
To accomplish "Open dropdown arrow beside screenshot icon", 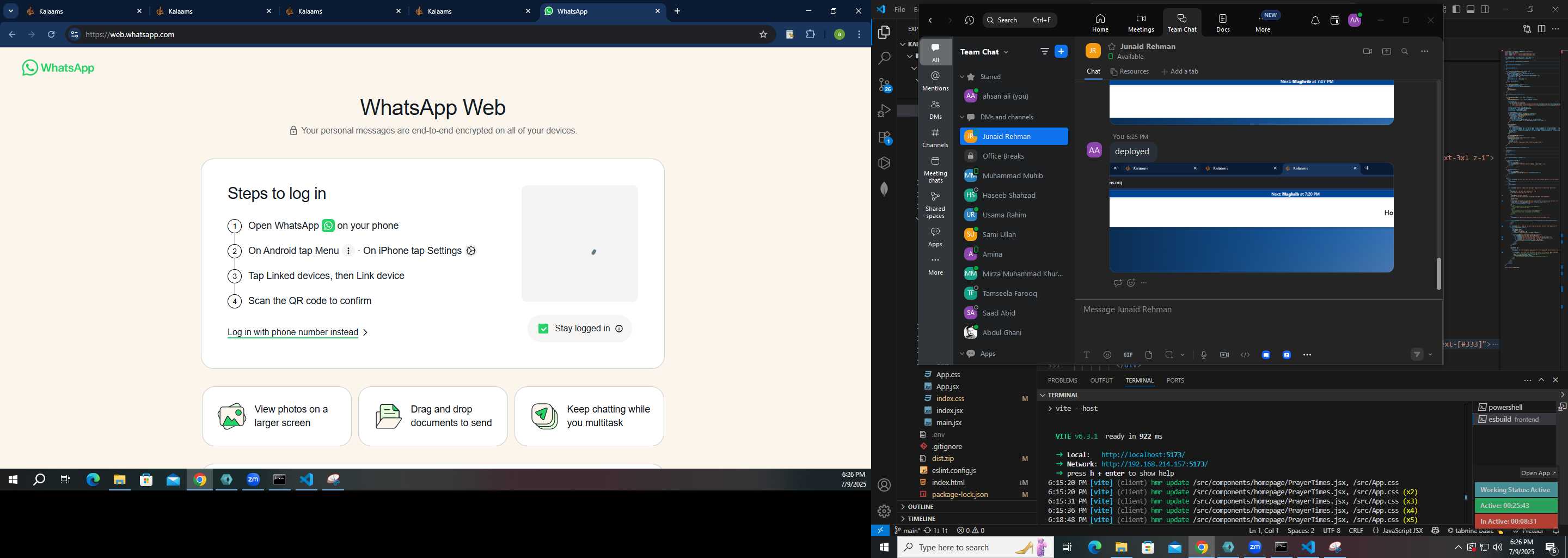I will coord(1183,355).
